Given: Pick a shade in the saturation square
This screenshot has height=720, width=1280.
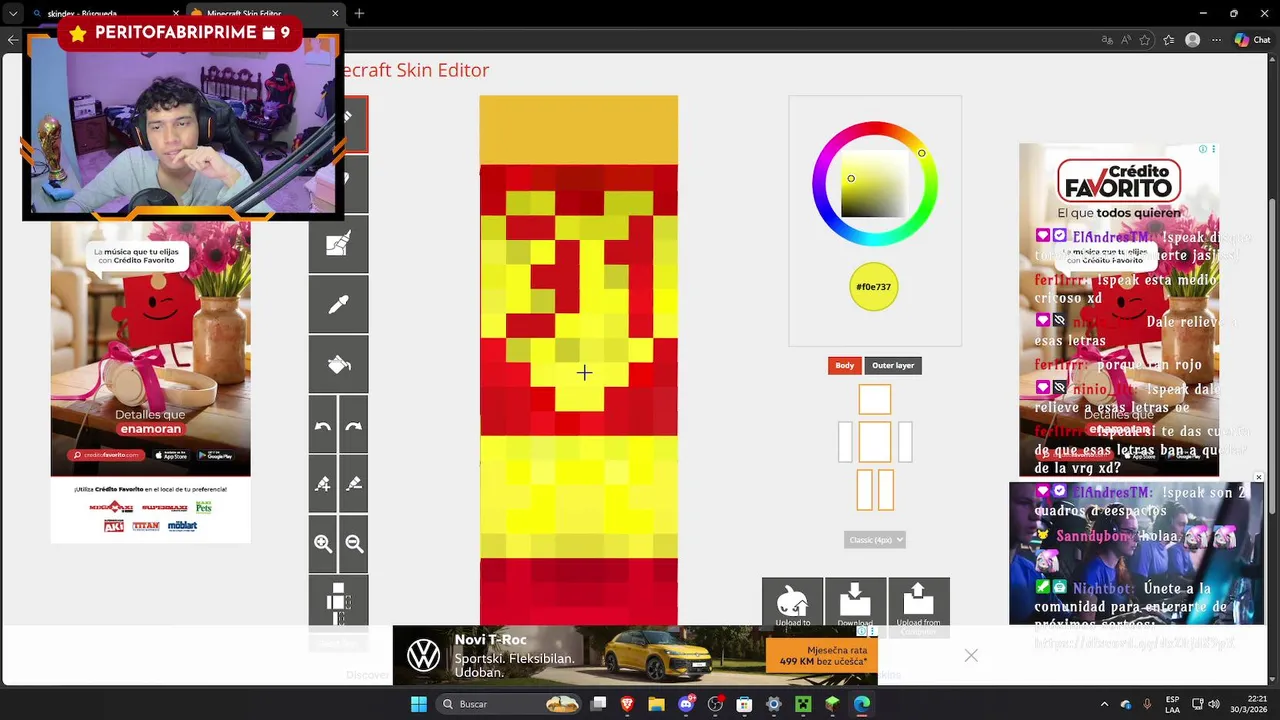Looking at the screenshot, I should [874, 185].
